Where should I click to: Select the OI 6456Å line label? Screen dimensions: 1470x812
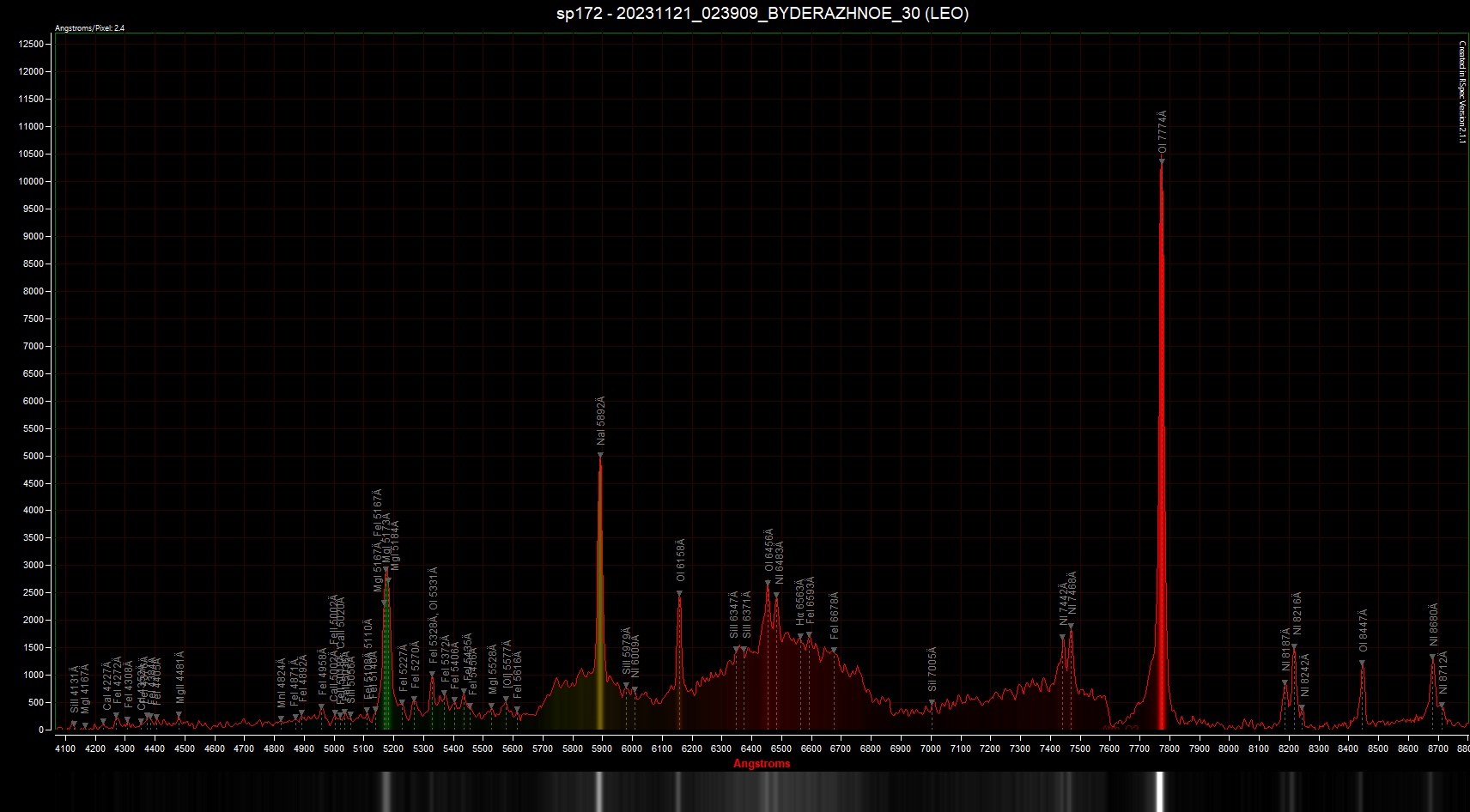coord(768,550)
